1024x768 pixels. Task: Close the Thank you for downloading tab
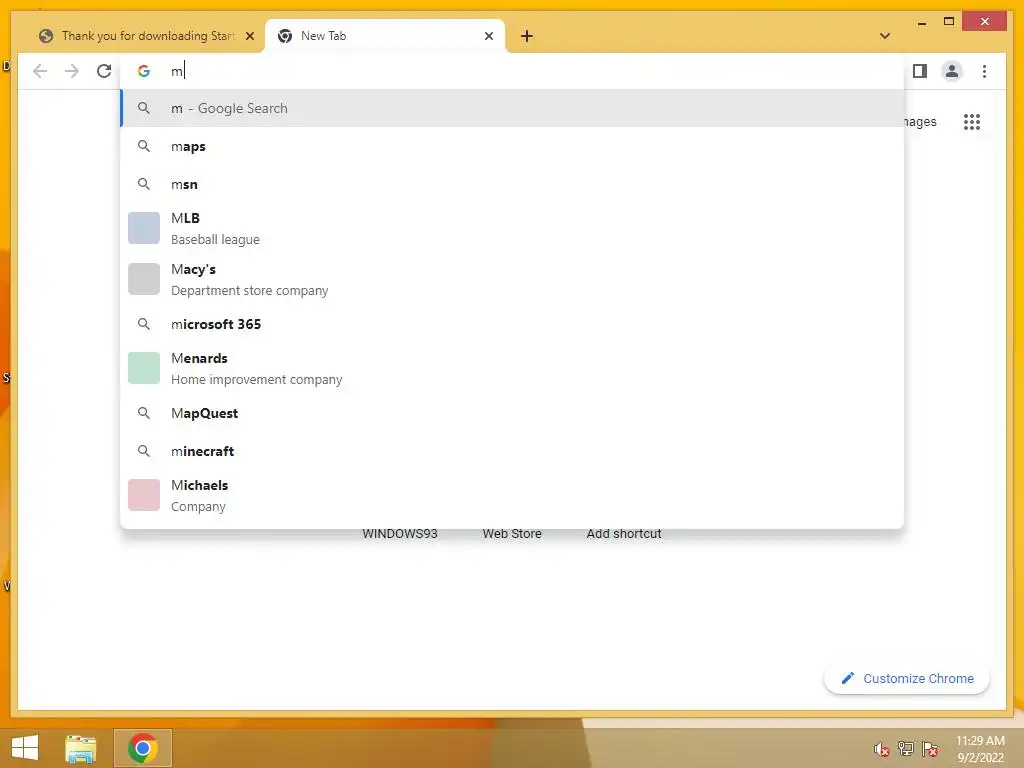tap(249, 36)
